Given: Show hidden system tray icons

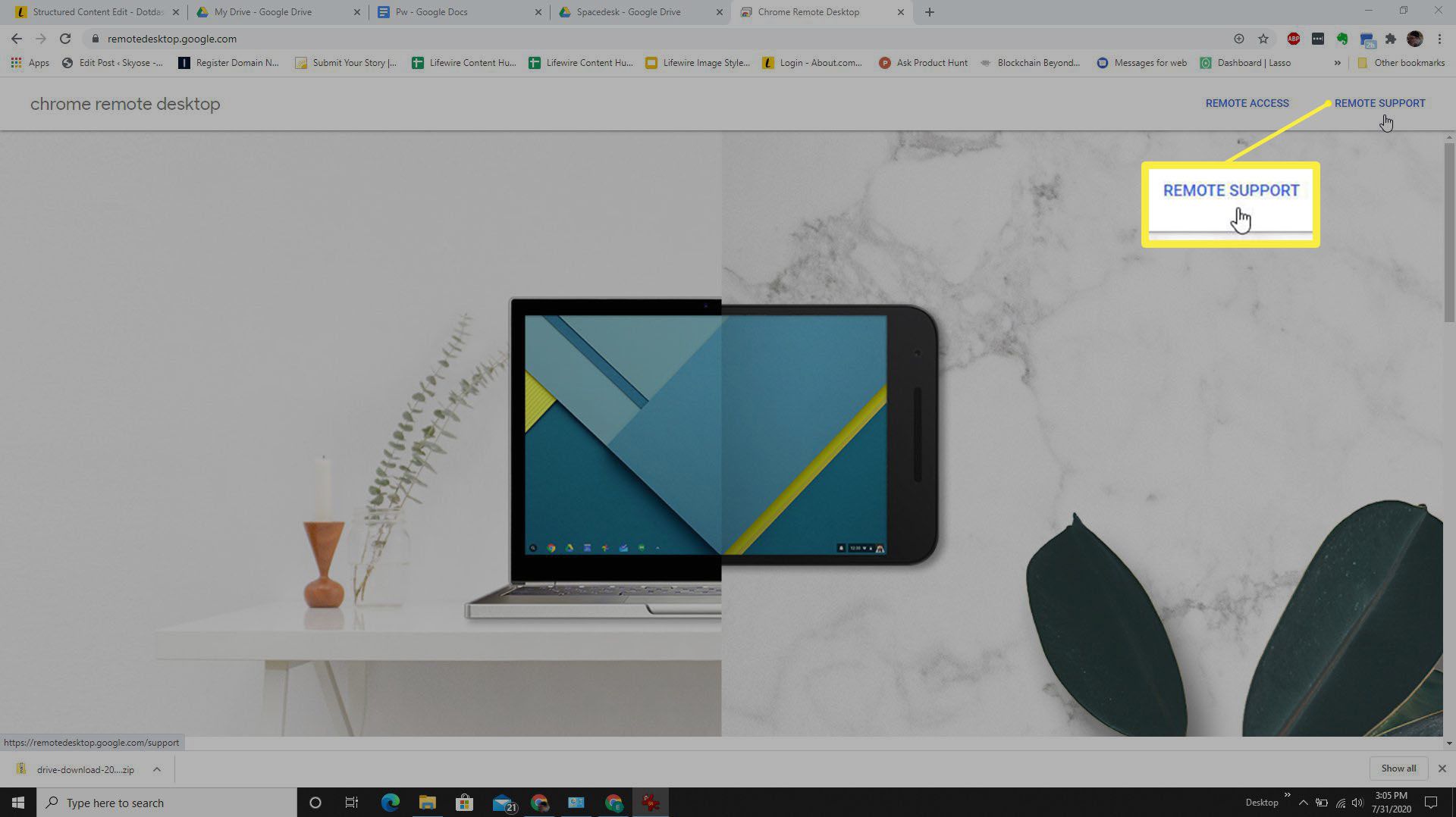Looking at the screenshot, I should pos(1303,803).
